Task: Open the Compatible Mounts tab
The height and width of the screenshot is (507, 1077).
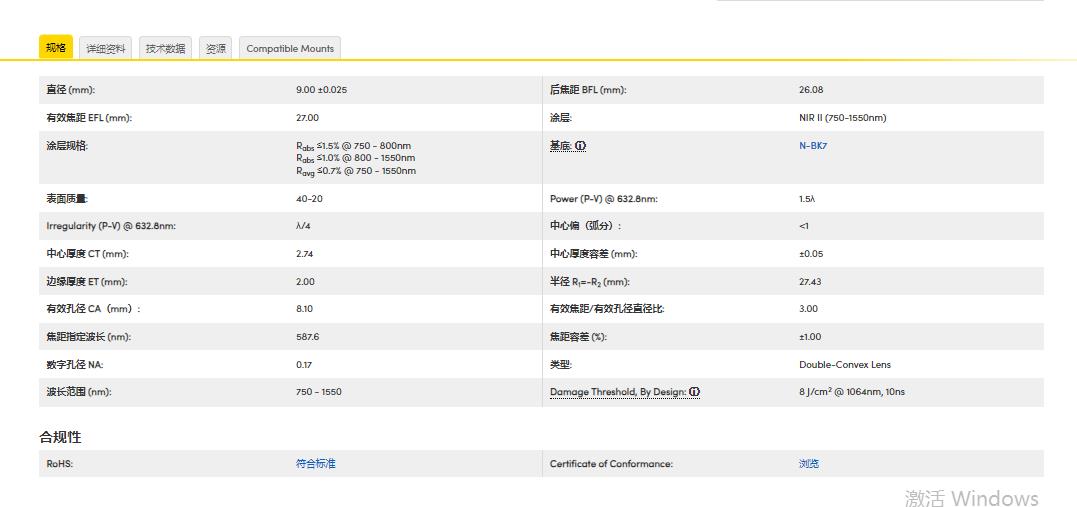Action: point(290,48)
